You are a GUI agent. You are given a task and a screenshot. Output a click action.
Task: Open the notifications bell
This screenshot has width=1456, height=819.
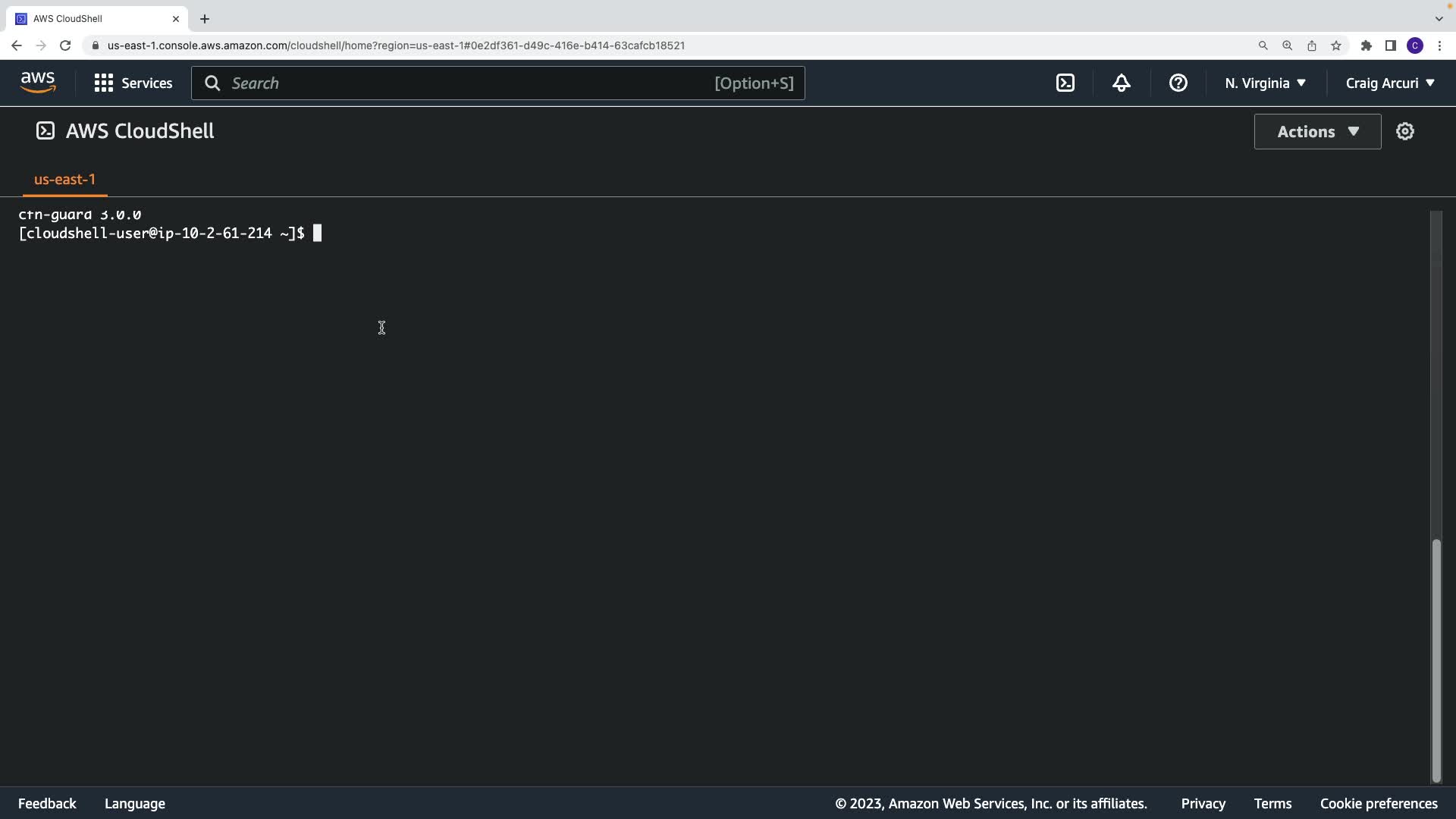[x=1122, y=83]
